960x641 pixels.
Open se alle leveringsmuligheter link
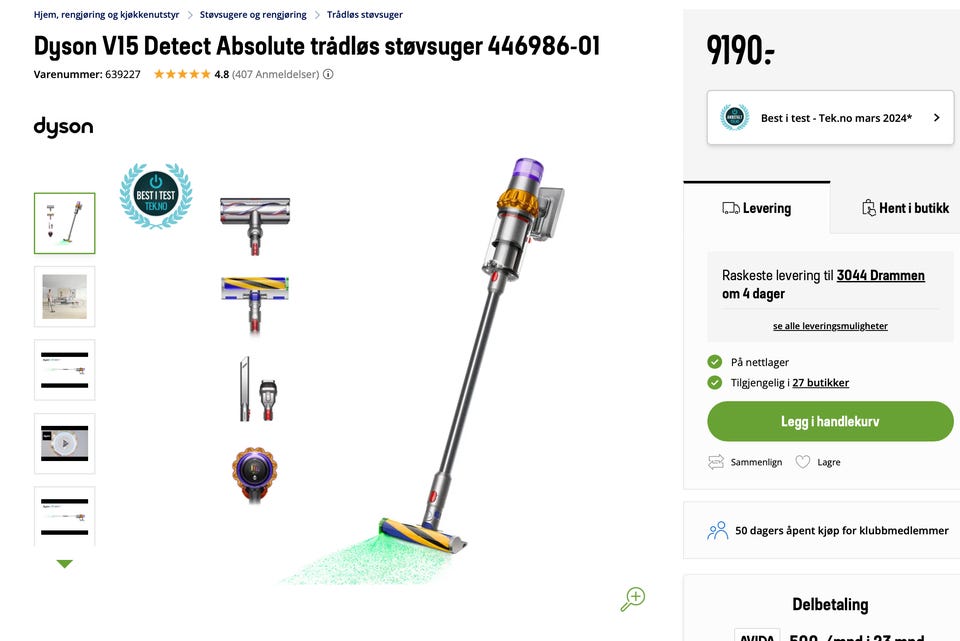(x=830, y=326)
